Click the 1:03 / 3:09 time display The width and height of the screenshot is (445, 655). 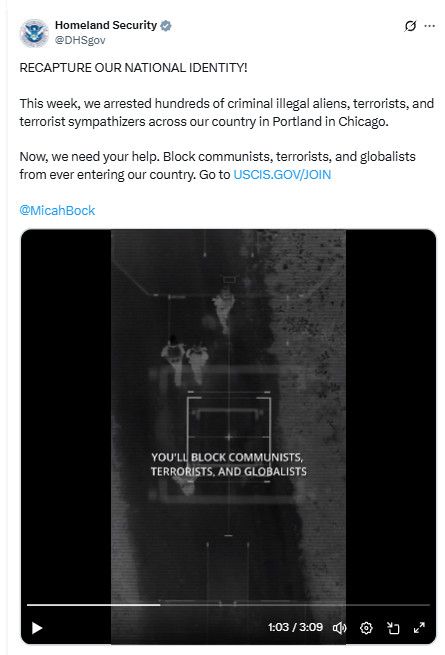coord(295,627)
